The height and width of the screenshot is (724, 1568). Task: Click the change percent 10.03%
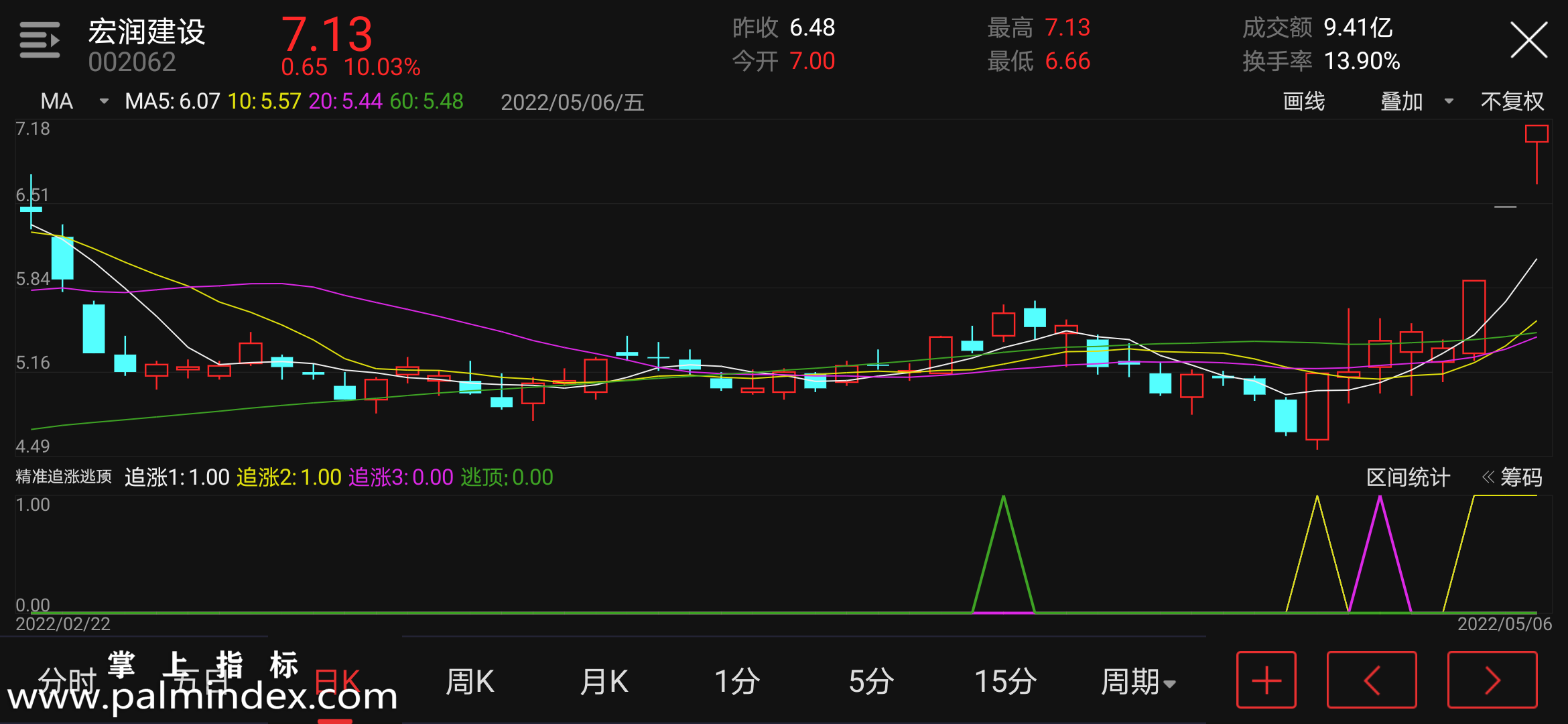pos(382,67)
